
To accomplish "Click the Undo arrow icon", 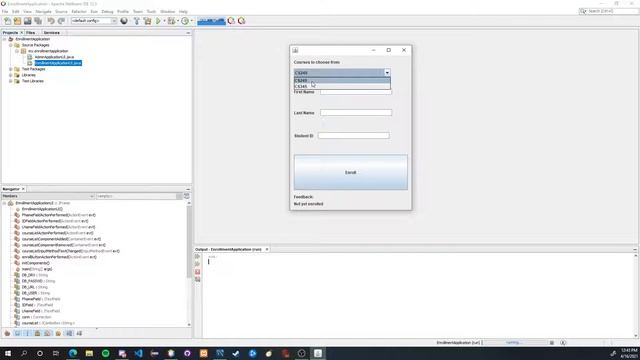I will tap(51, 21).
